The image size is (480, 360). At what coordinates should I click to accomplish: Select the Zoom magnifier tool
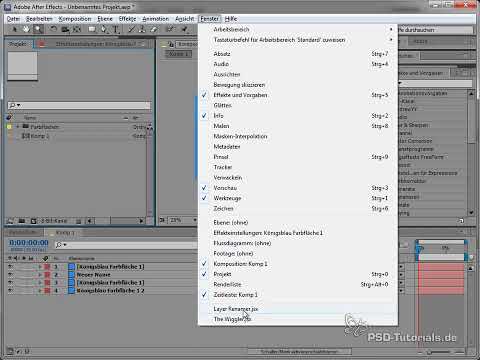pos(38,29)
